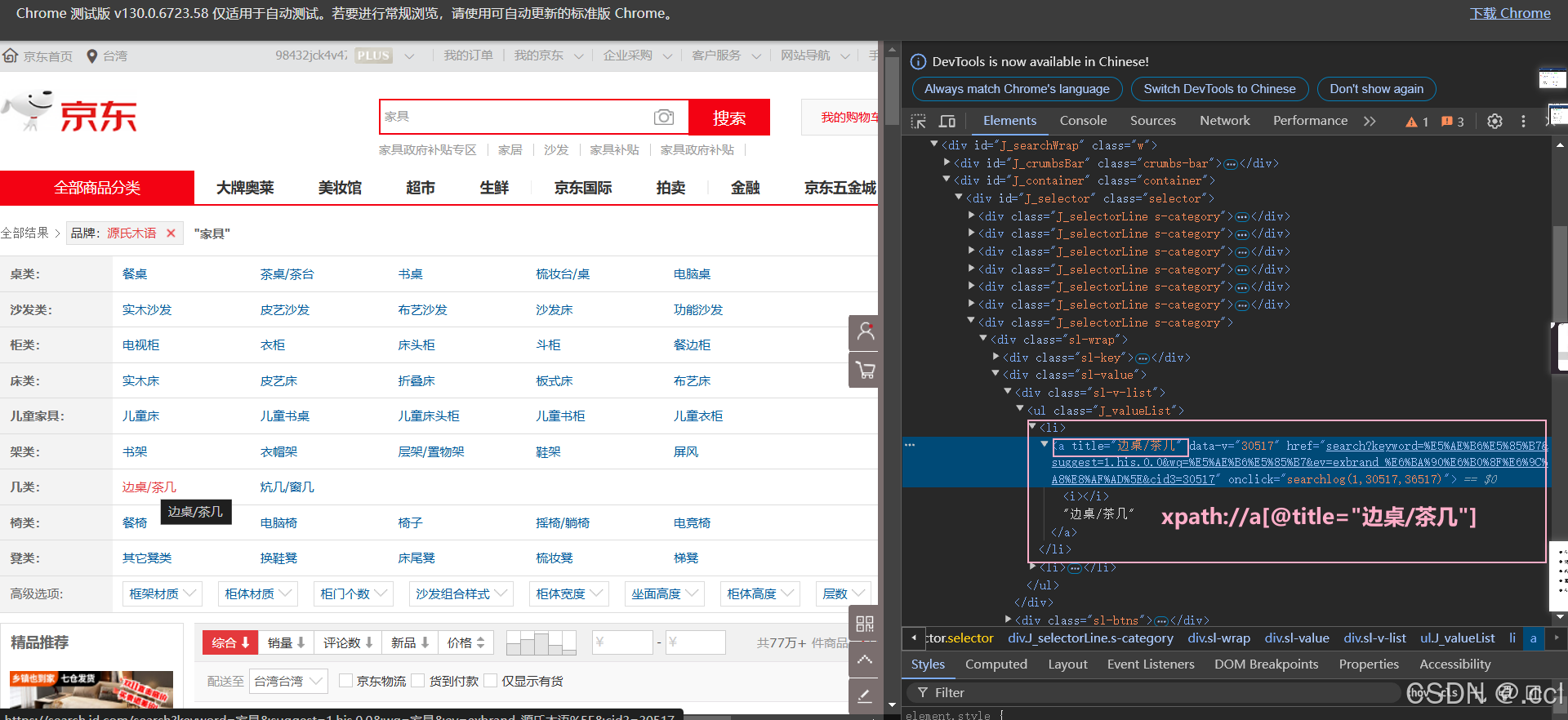The height and width of the screenshot is (720, 1568).
Task: Click the back-to-top arrow sidebar icon
Action: click(865, 660)
